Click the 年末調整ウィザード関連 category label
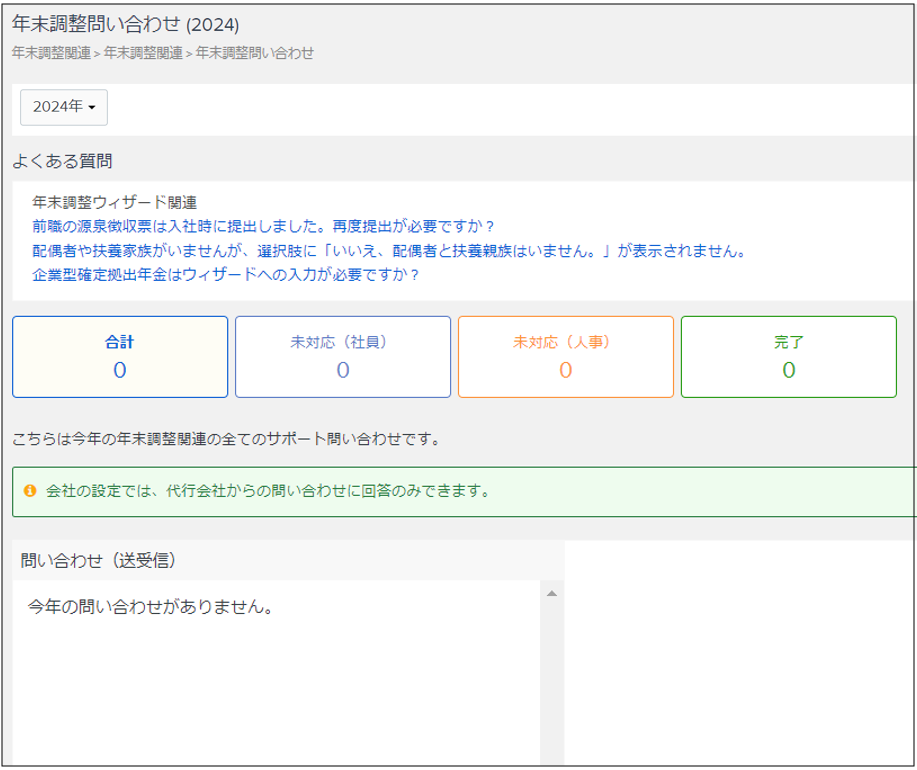Viewport: 917px width, 770px height. point(115,202)
